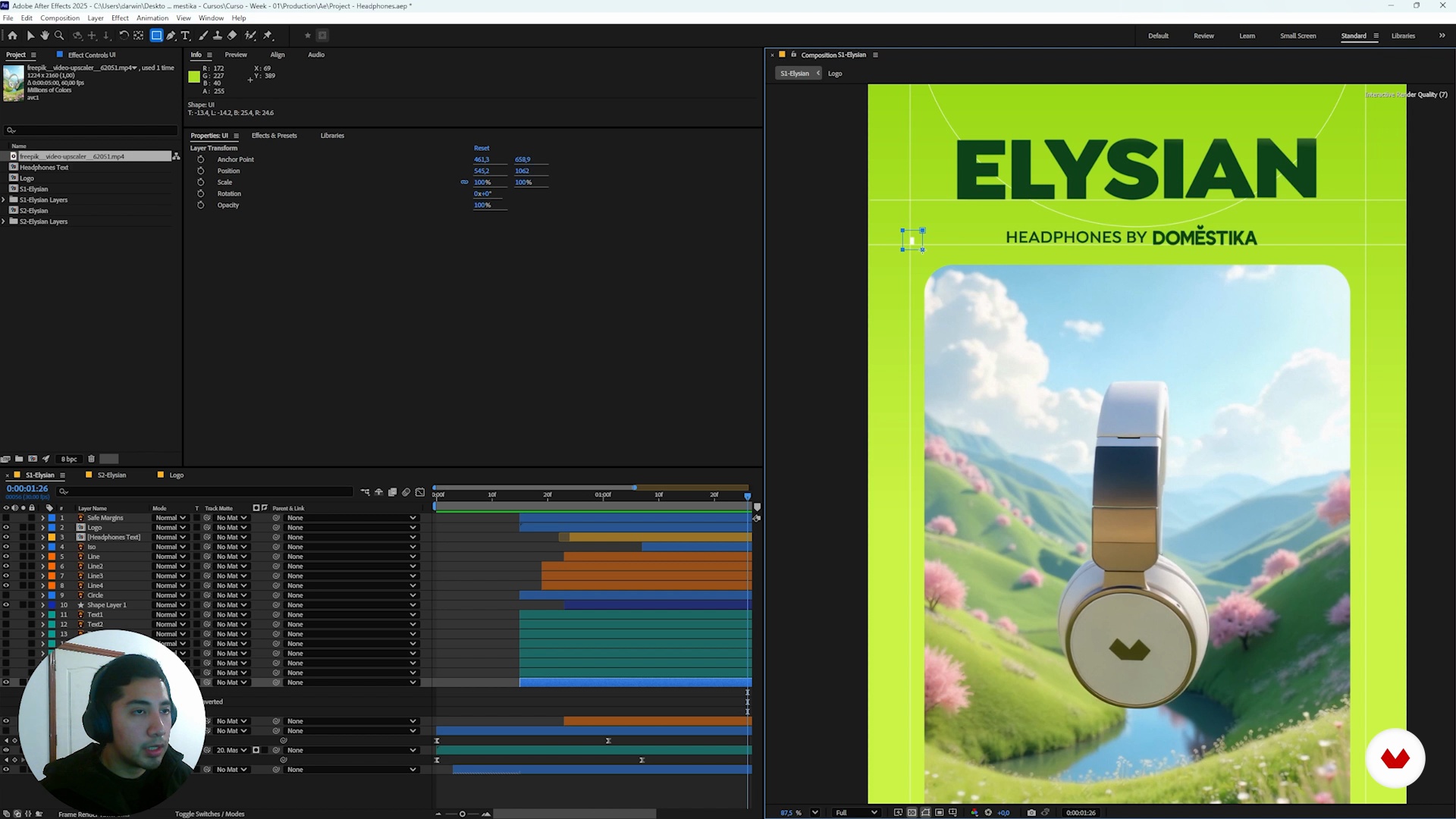Open blend Mode dropdown for Logo layer
This screenshot has height=819, width=1456.
coord(171,528)
